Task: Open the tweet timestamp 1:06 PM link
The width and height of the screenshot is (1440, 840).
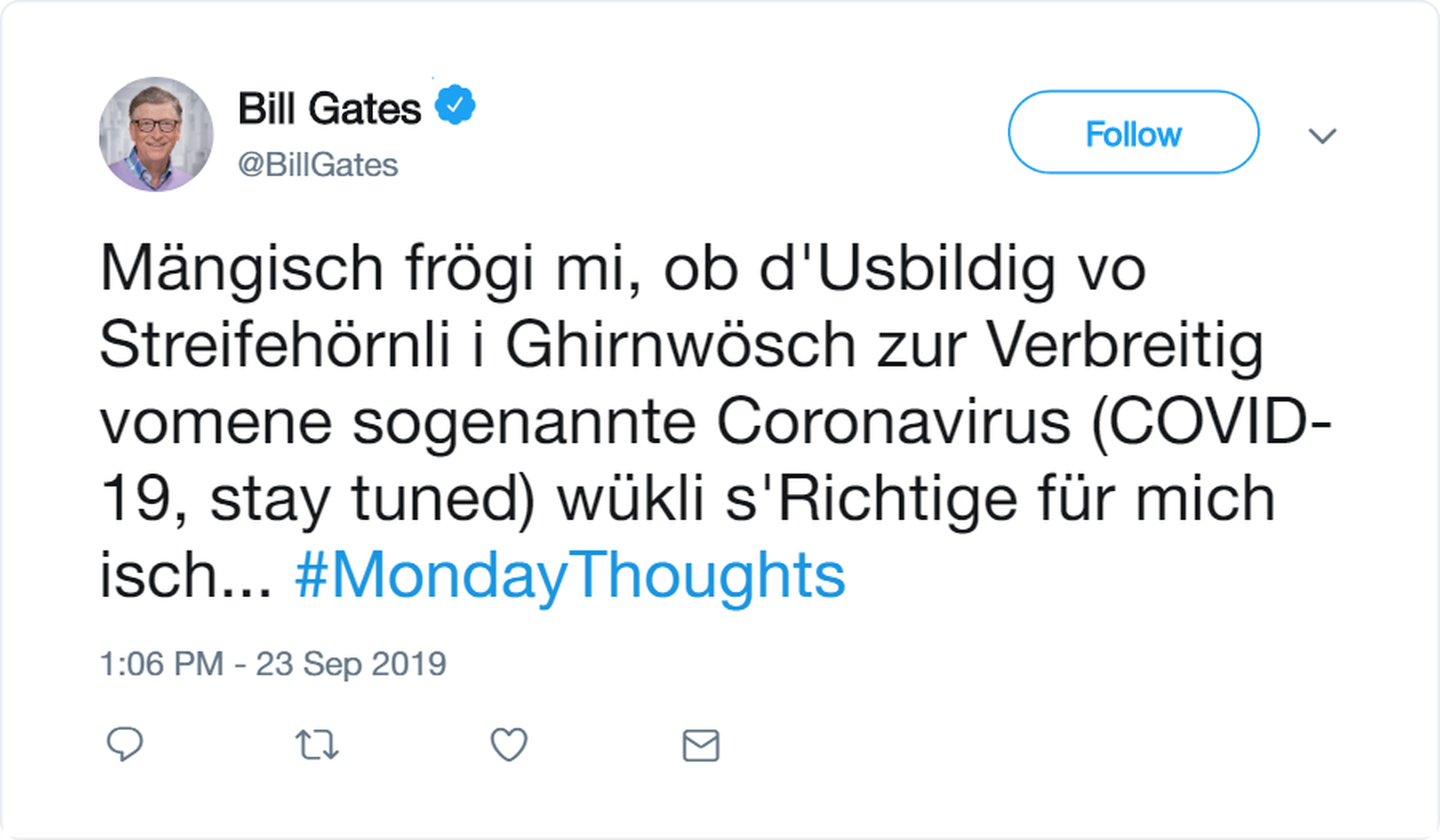Action: [x=161, y=664]
